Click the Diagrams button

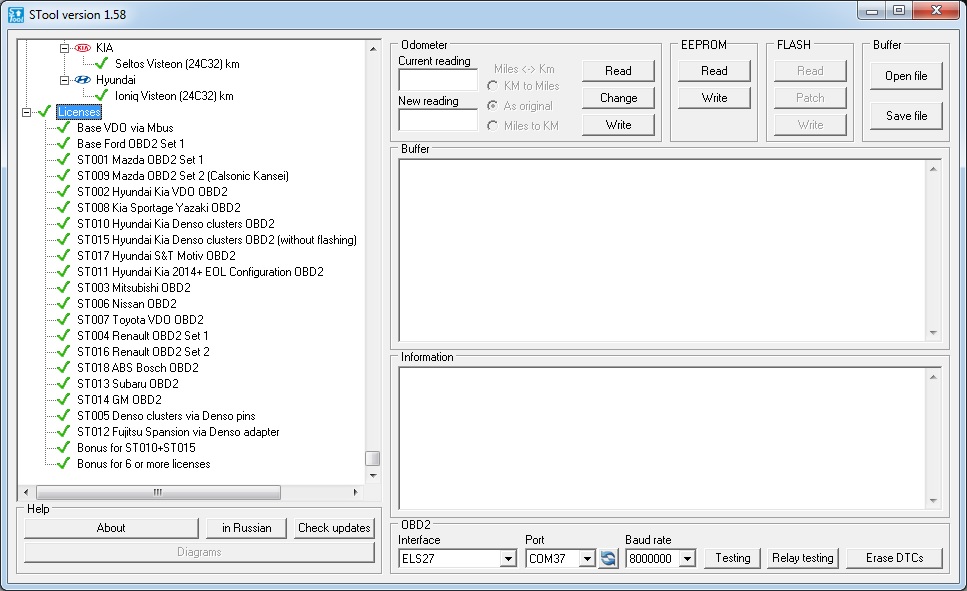tap(199, 552)
